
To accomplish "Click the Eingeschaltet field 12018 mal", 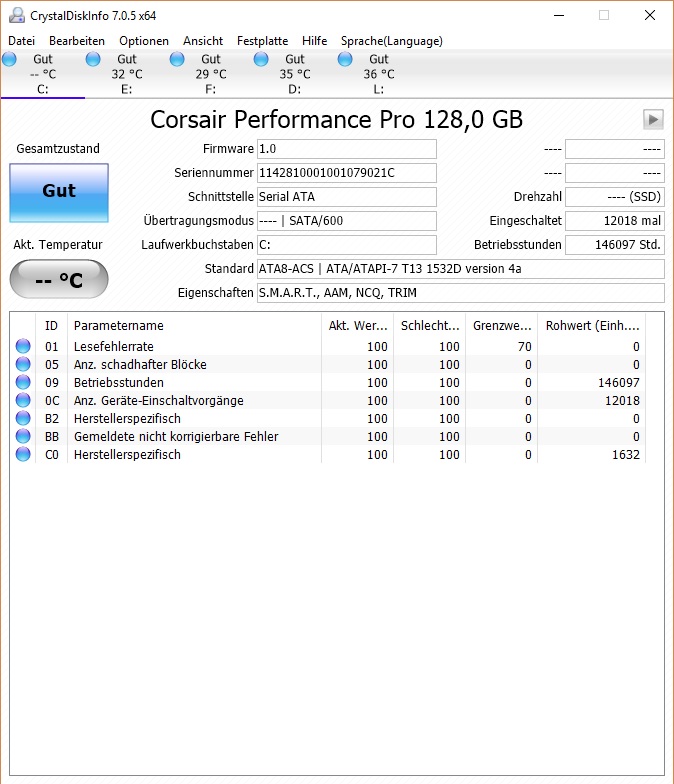I will 614,221.
